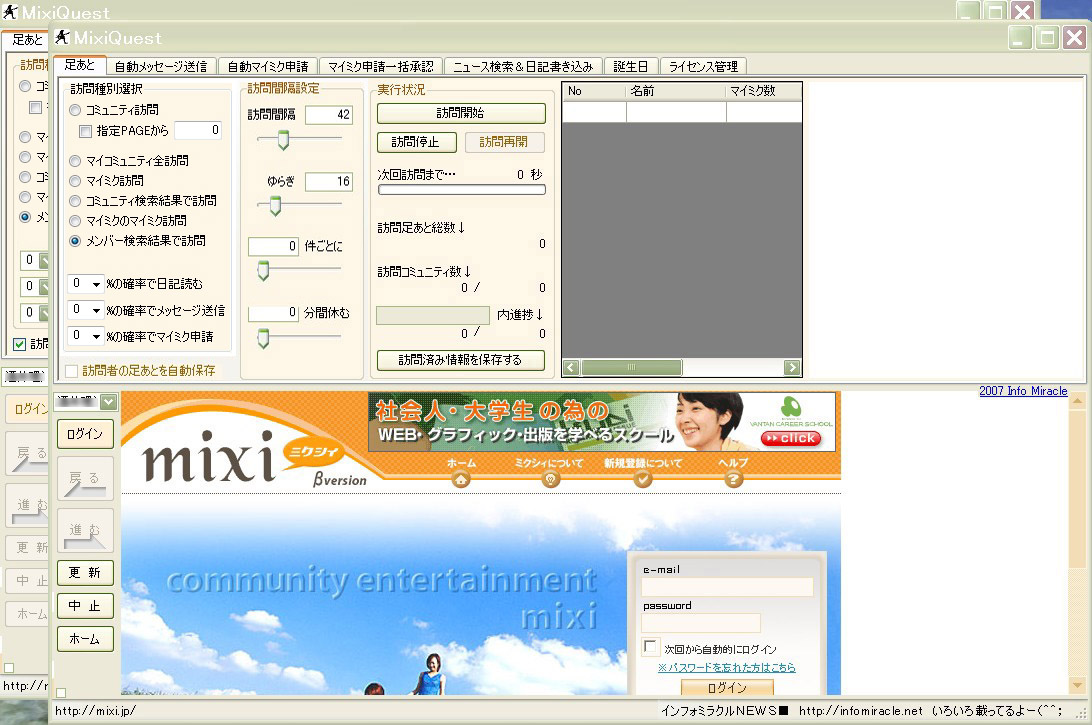Click the 'About mixi' lightbulb icon

point(551,479)
